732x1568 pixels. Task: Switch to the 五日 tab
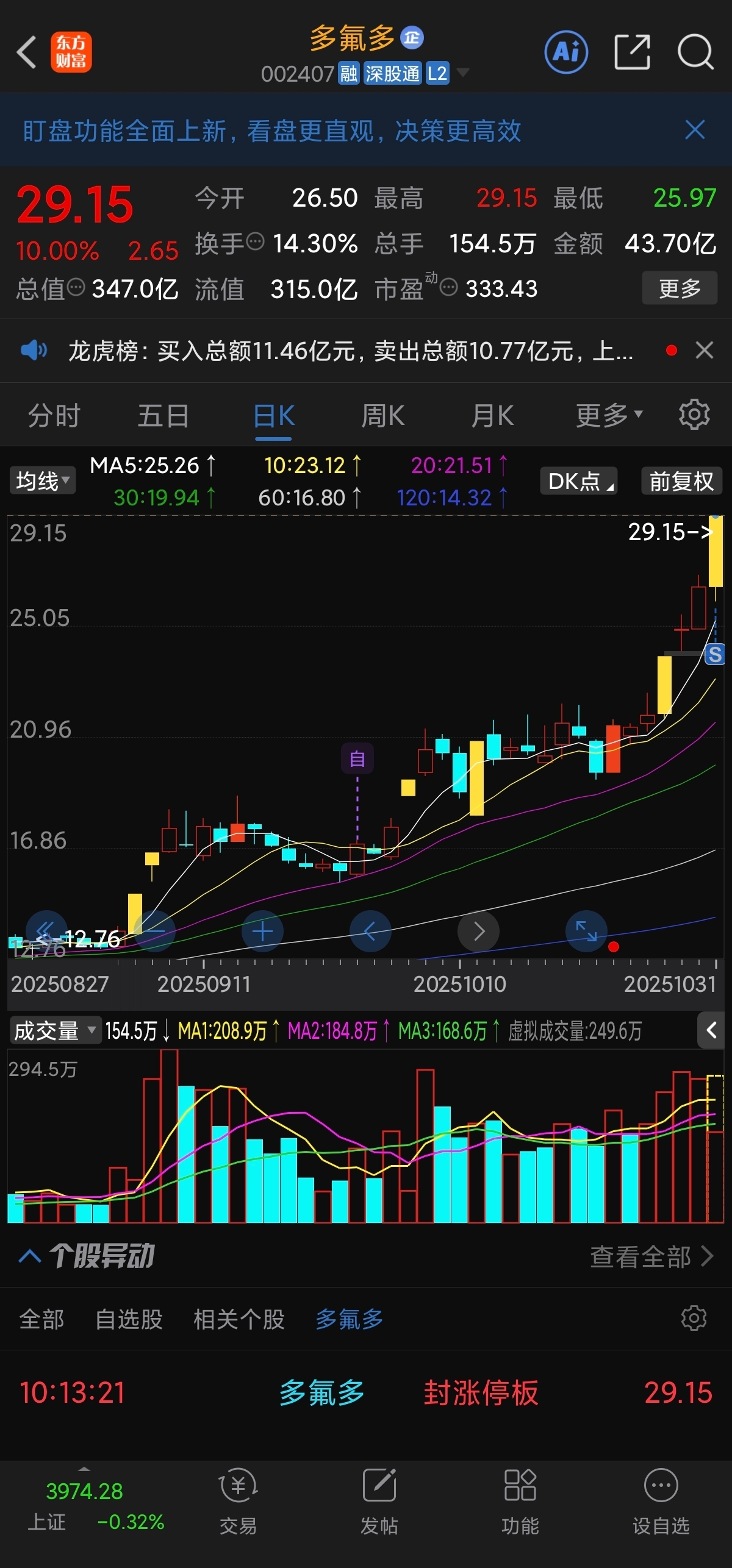point(163,416)
